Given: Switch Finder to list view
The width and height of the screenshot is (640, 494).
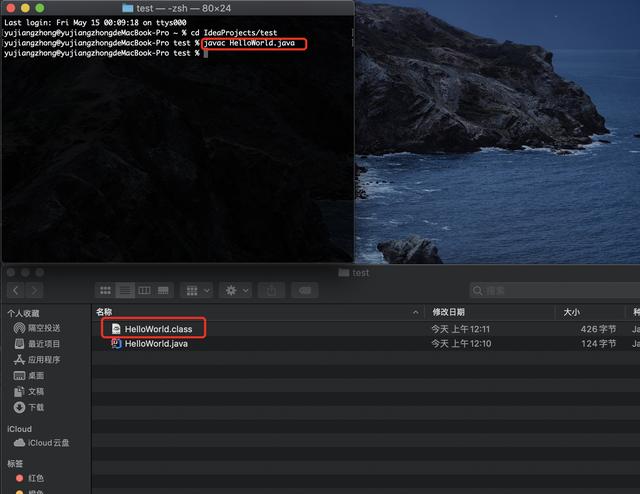Looking at the screenshot, I should (125, 291).
